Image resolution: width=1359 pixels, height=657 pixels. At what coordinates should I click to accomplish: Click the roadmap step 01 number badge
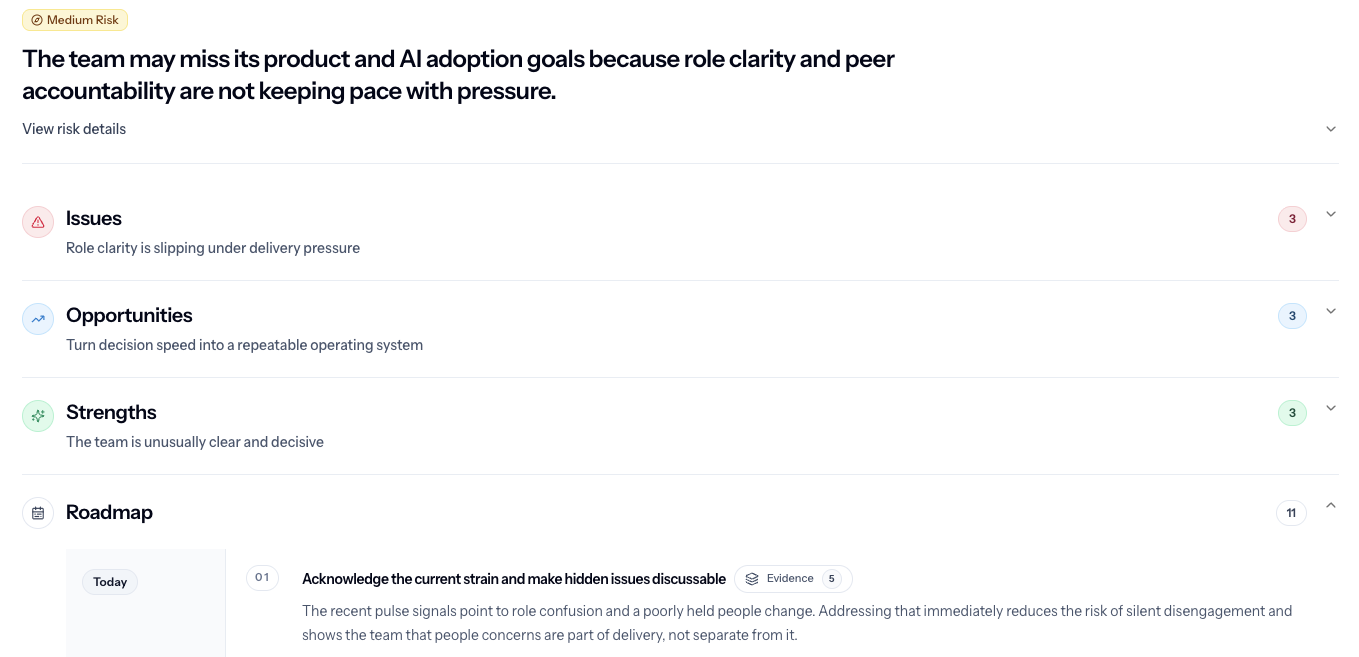262,578
